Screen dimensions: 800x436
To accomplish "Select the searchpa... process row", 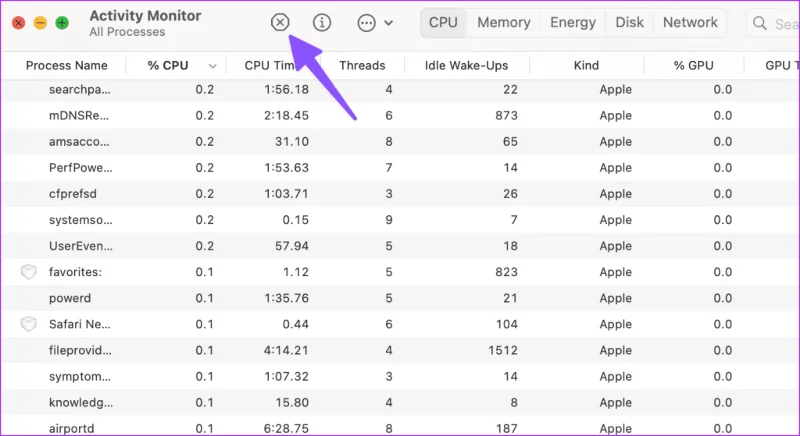I will click(x=400, y=89).
